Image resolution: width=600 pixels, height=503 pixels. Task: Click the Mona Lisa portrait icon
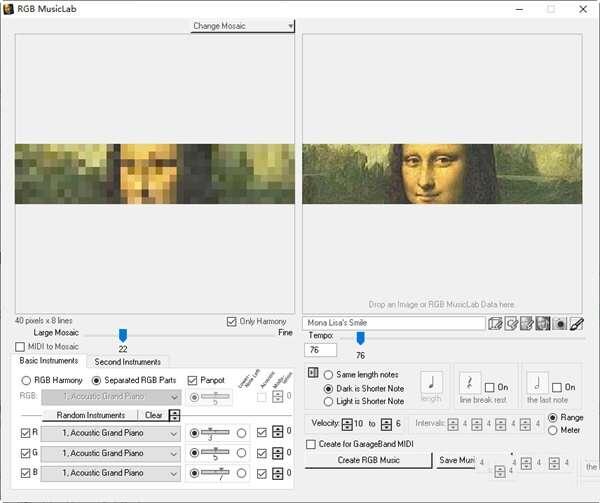point(542,324)
